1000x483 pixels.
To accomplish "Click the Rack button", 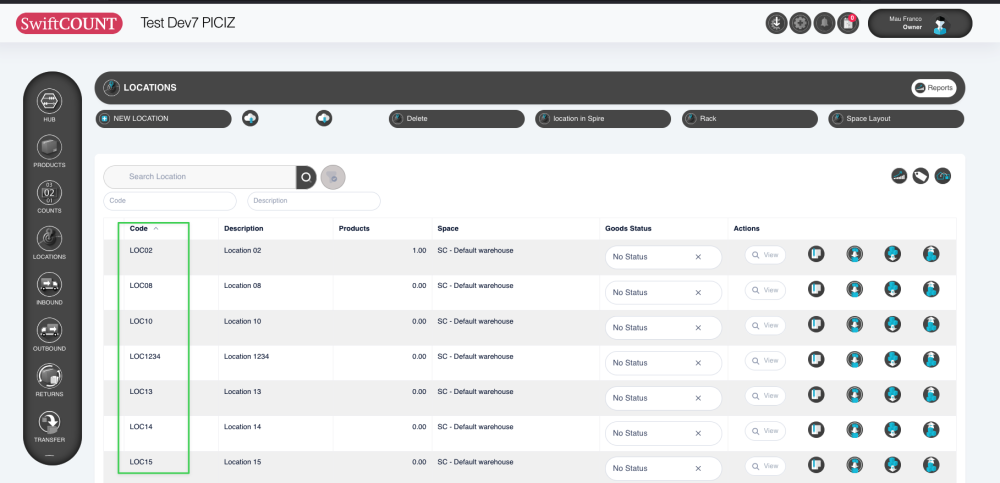I will [x=750, y=119].
